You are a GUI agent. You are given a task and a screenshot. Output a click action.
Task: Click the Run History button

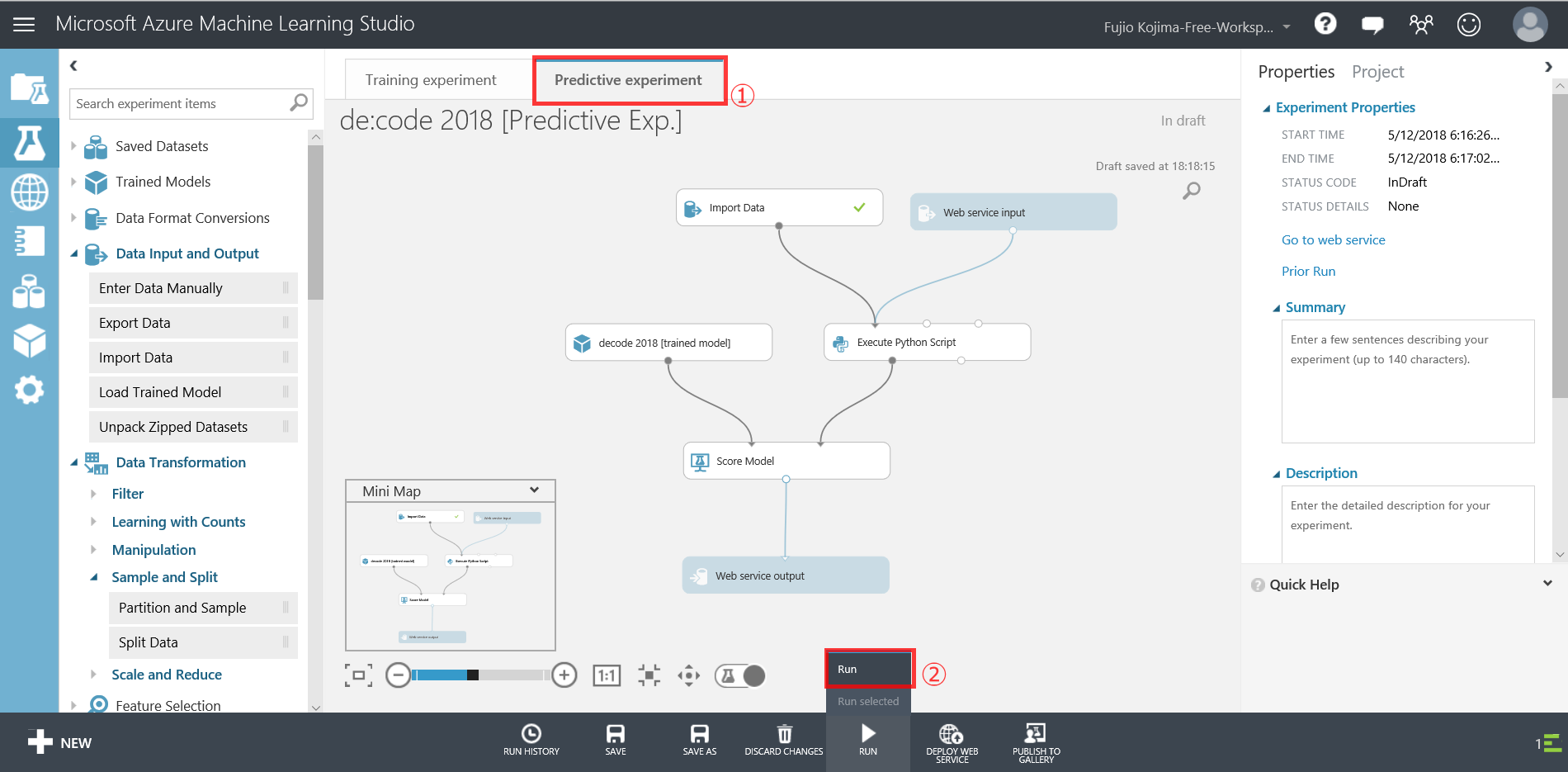(x=531, y=740)
